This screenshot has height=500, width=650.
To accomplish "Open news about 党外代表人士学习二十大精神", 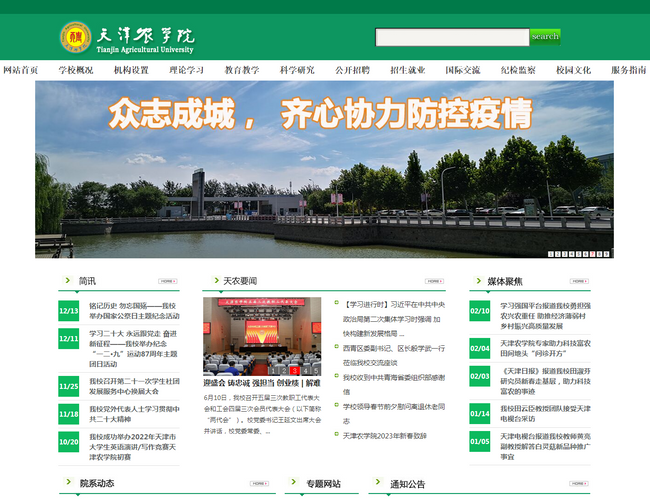I will tap(134, 414).
